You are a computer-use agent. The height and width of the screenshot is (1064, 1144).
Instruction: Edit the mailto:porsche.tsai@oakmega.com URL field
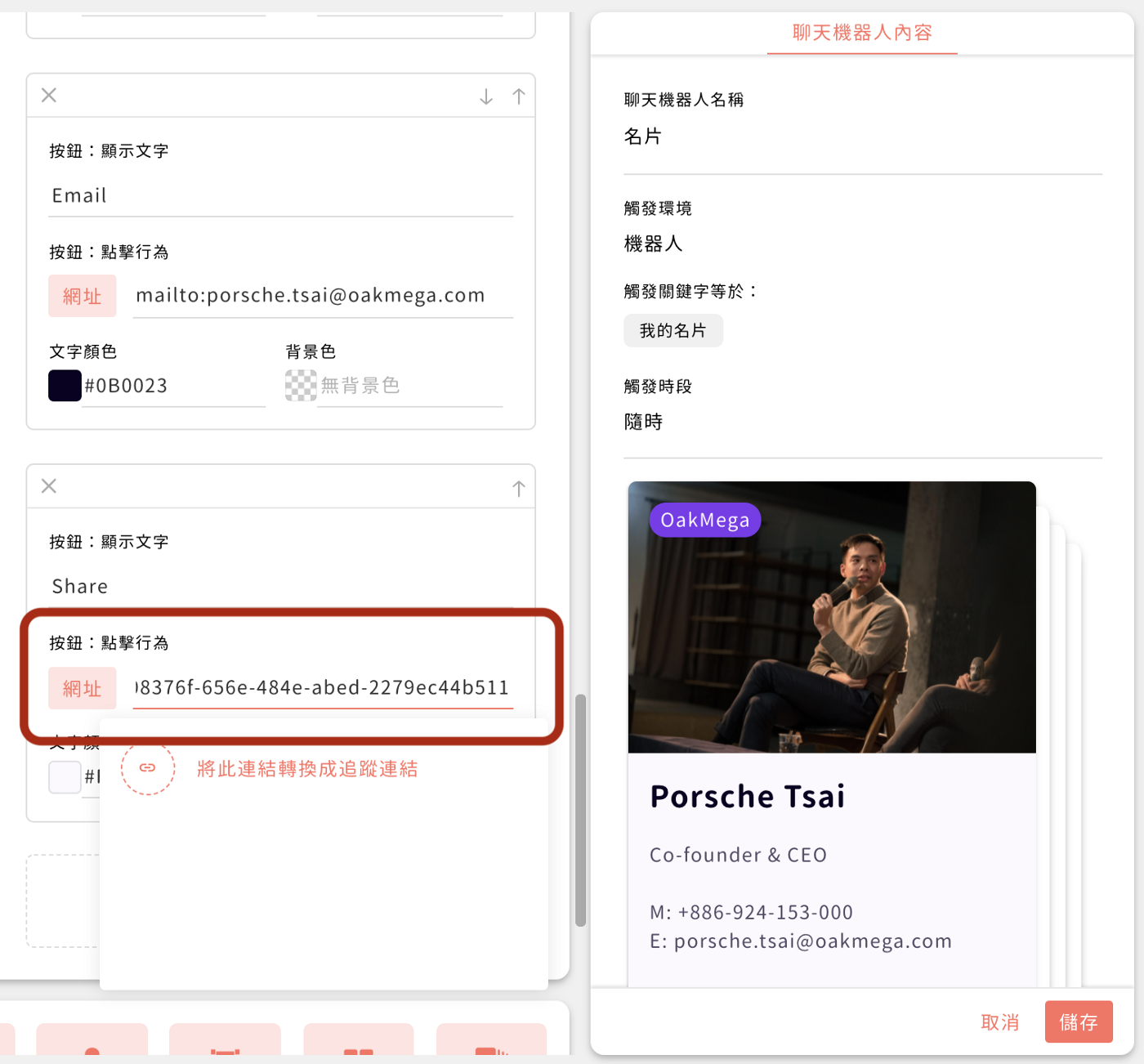(323, 296)
